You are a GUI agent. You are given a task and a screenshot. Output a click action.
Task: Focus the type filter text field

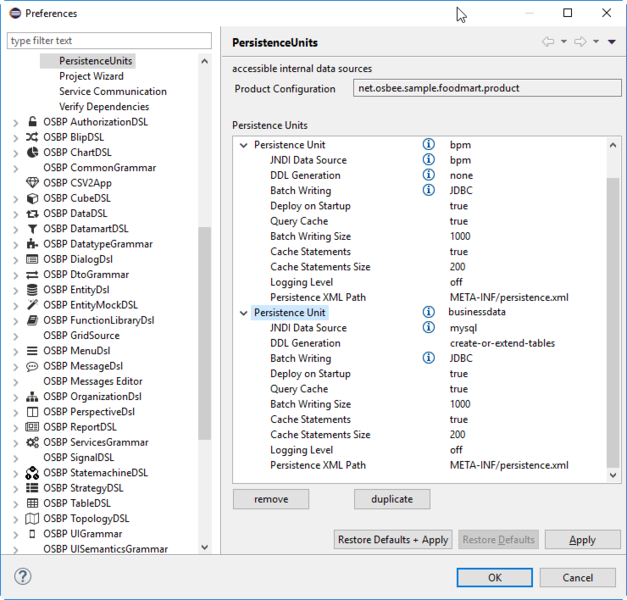tap(109, 41)
